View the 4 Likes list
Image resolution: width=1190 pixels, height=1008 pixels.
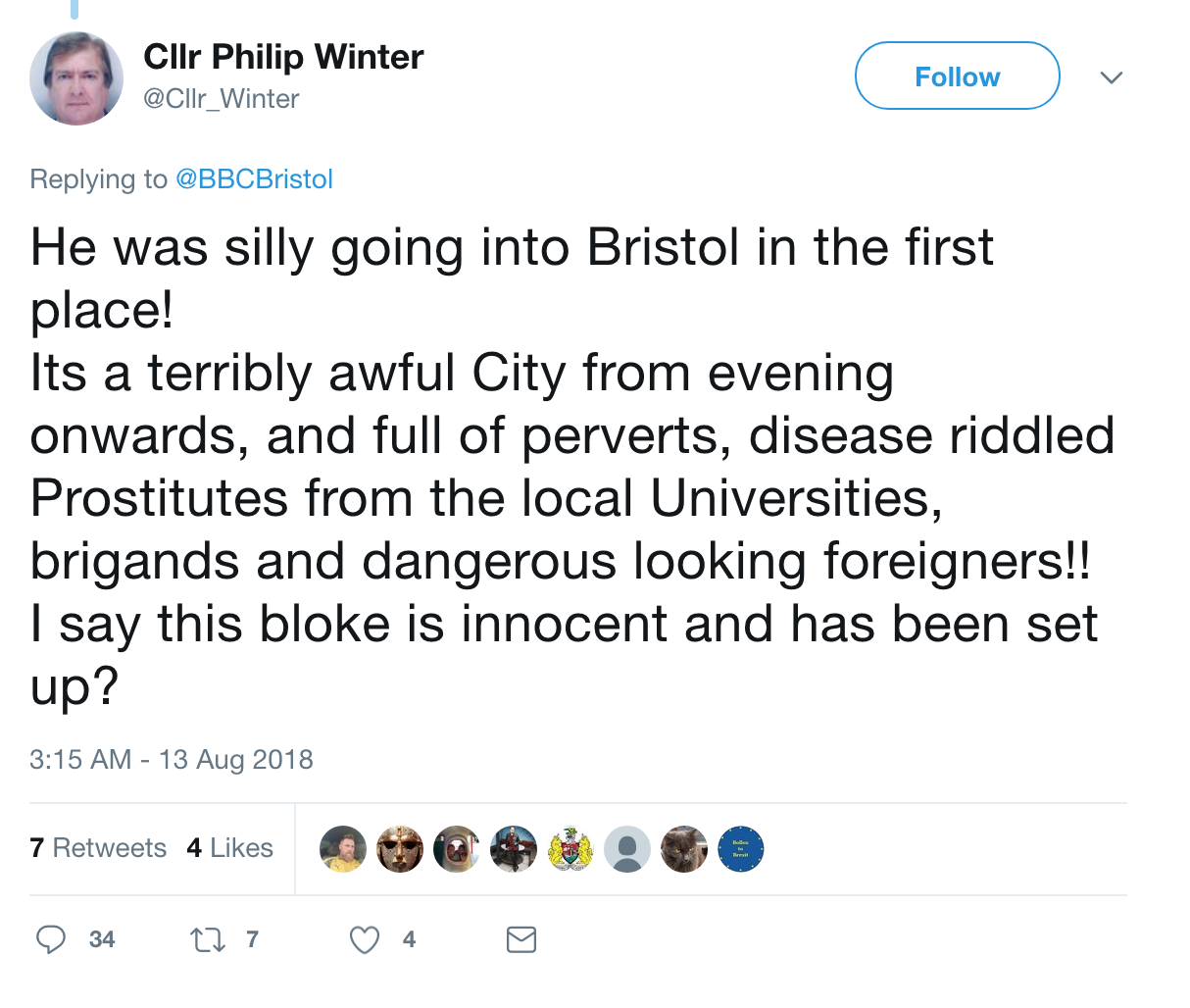point(229,848)
